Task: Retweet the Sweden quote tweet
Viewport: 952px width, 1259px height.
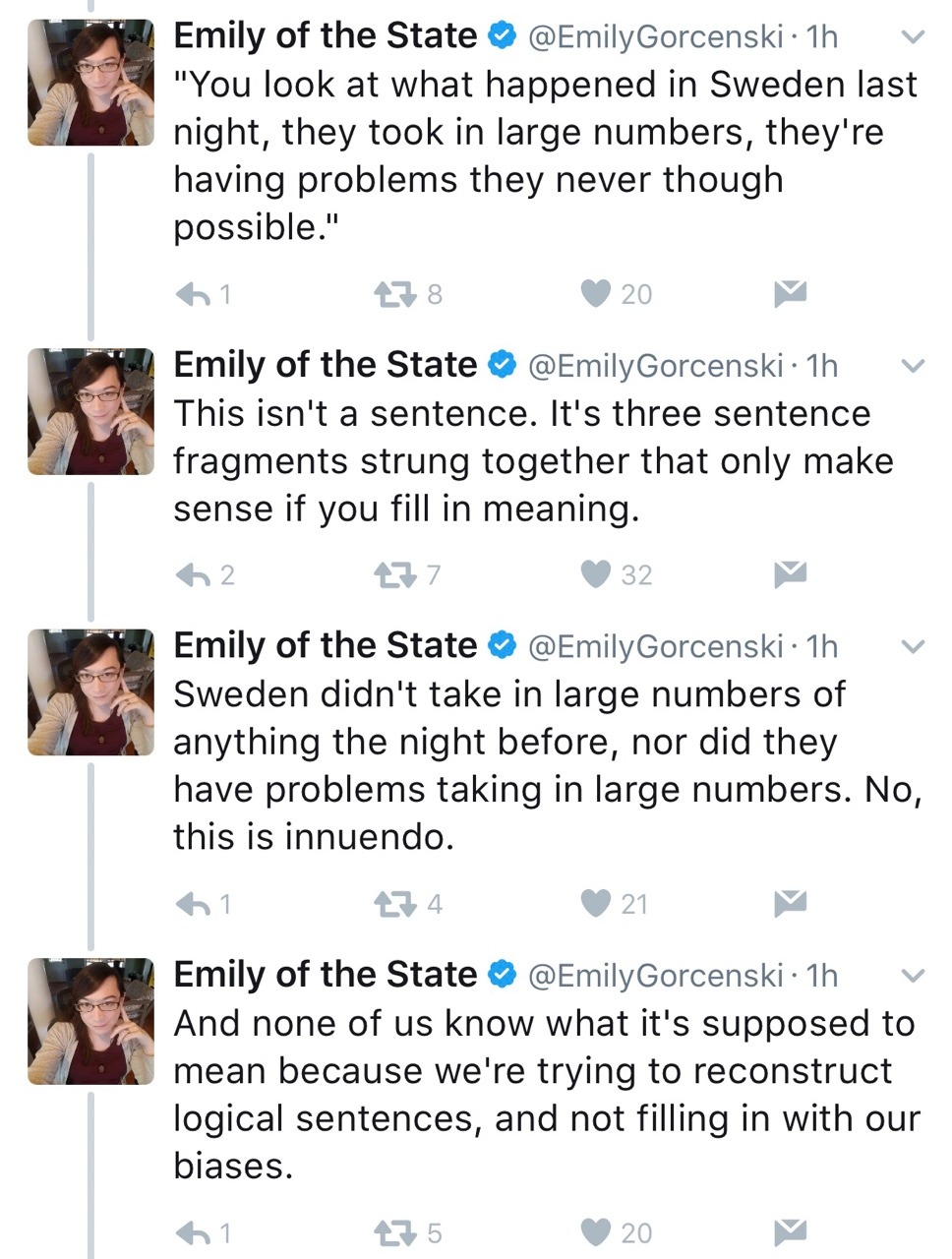Action: click(x=396, y=293)
